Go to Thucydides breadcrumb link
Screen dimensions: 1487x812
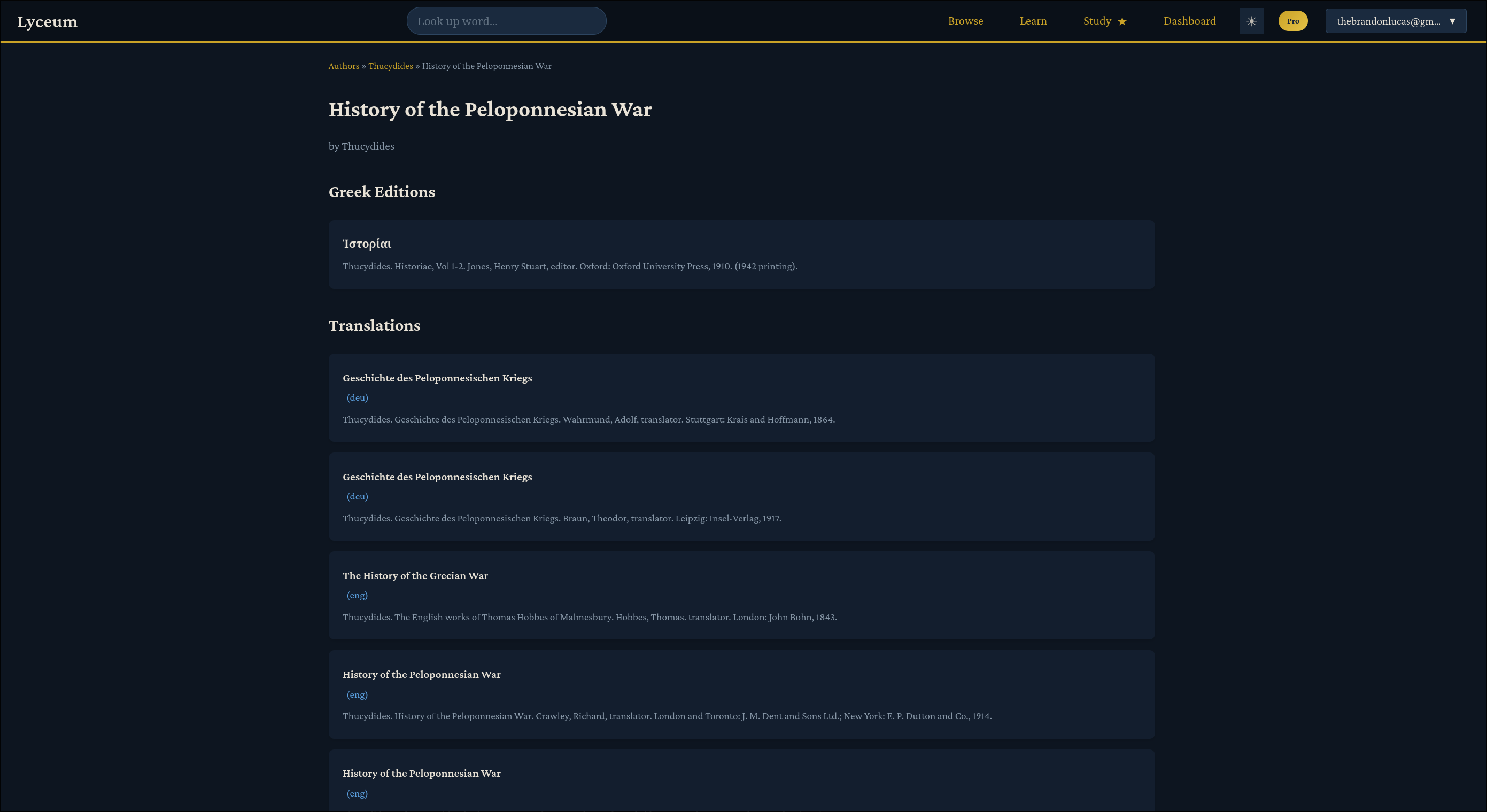[x=390, y=66]
